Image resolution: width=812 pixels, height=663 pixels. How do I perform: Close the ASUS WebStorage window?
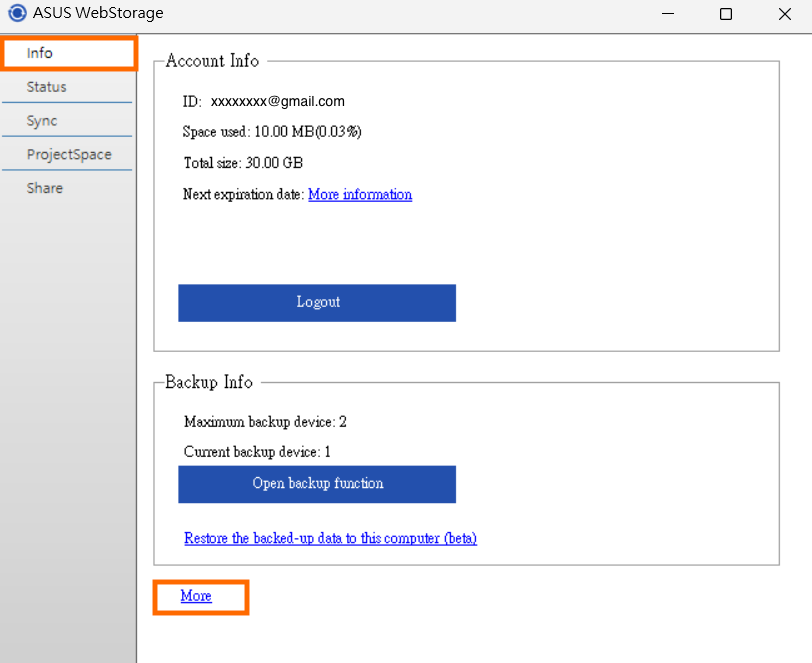[x=785, y=13]
